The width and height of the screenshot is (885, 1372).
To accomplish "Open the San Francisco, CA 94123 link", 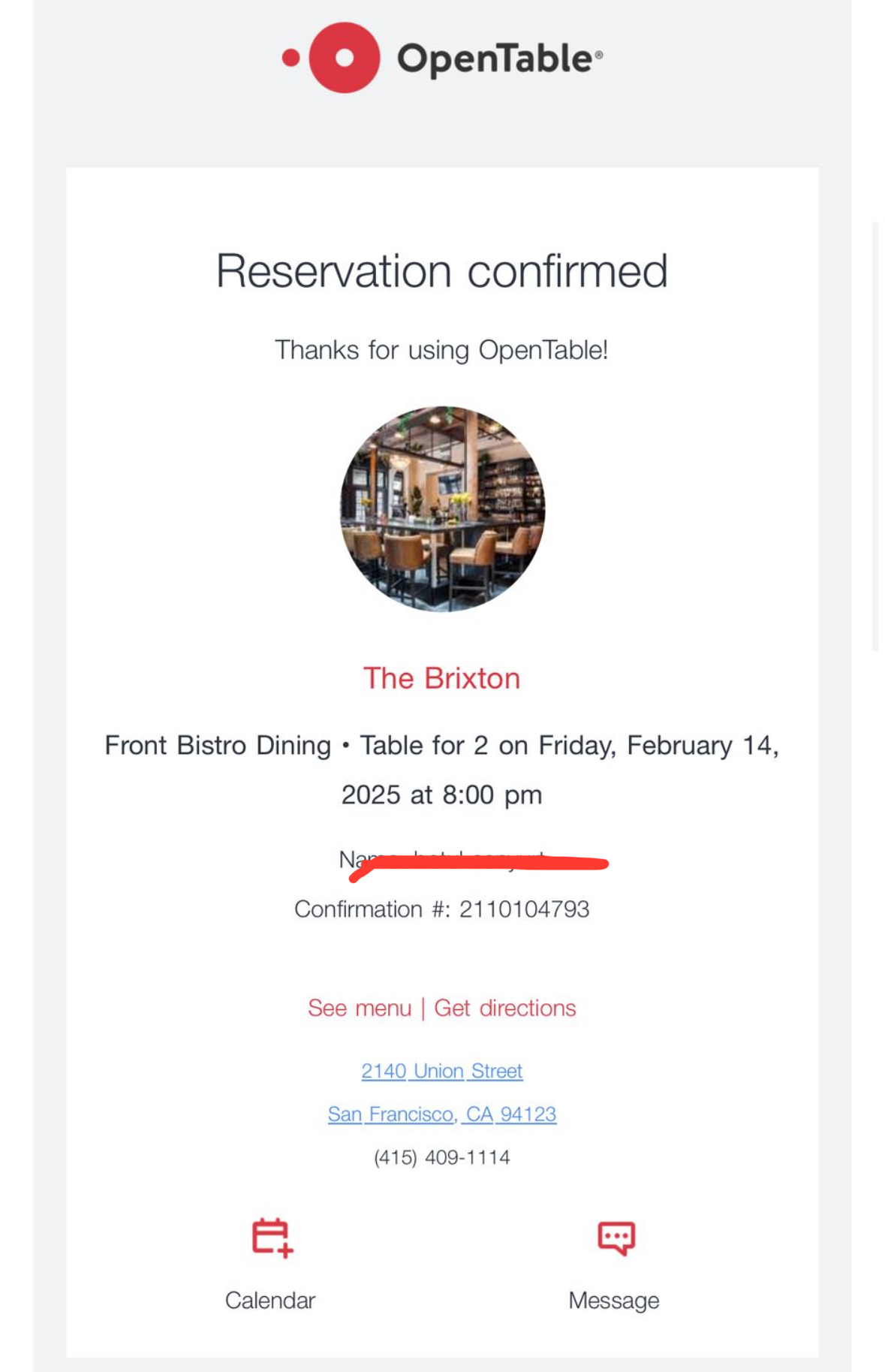I will (x=442, y=1114).
